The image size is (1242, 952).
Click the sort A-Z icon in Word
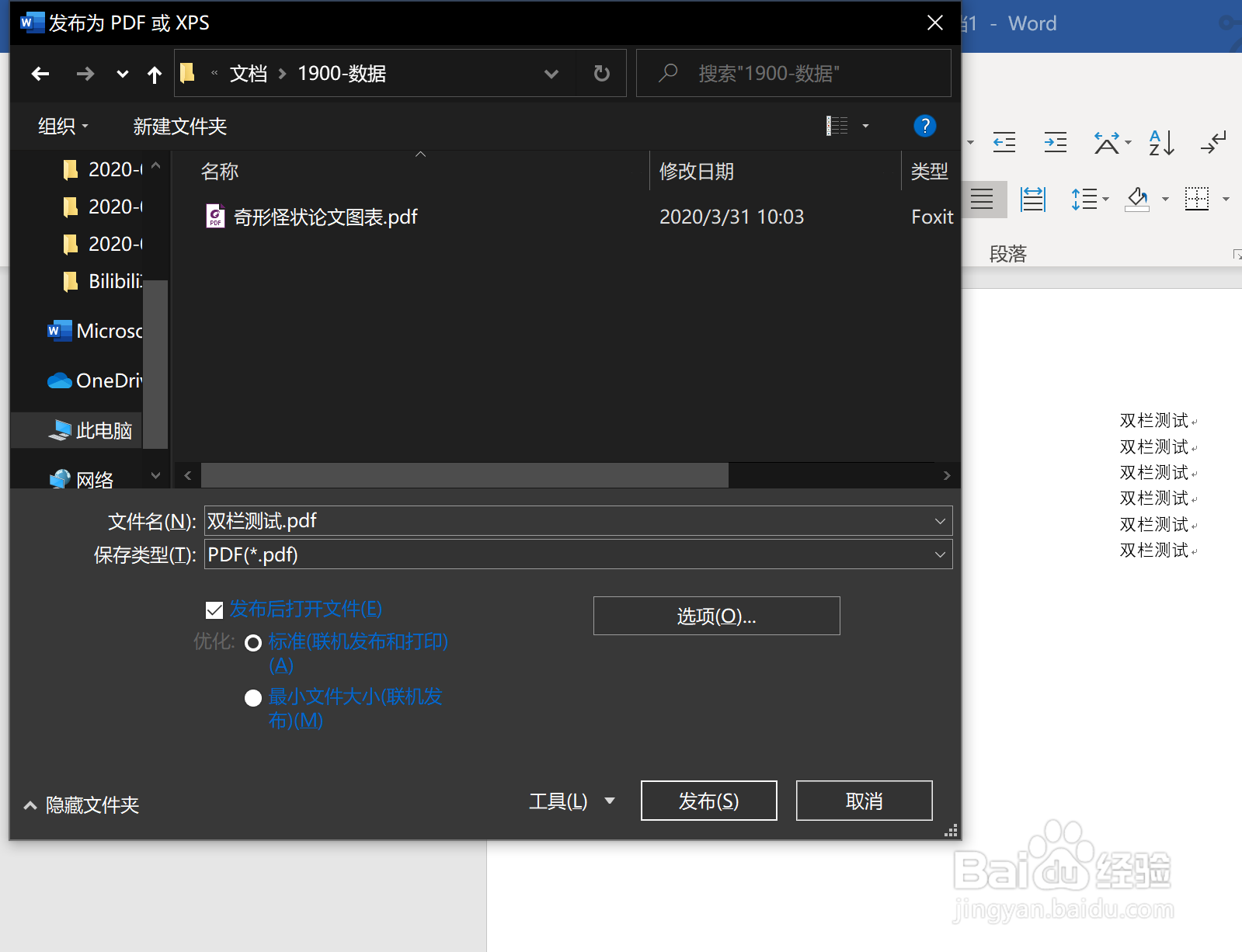1161,142
